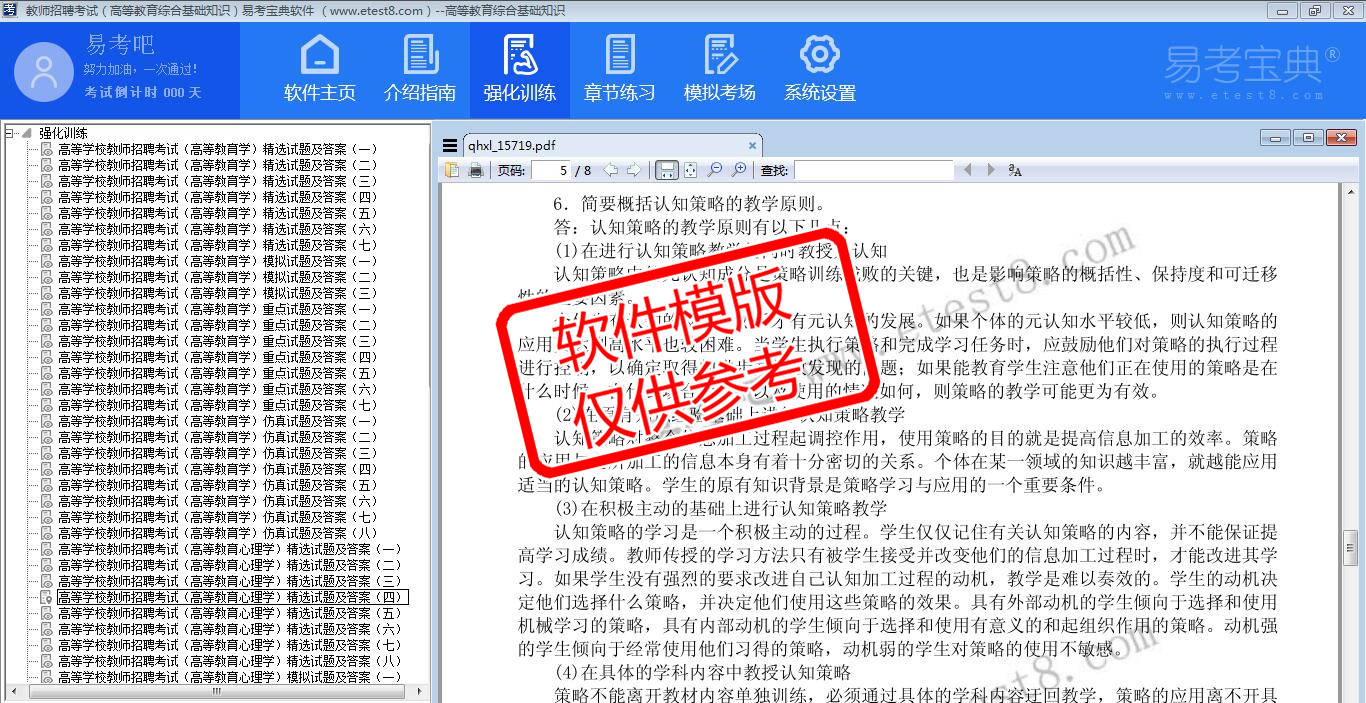This screenshot has height=703, width=1366.
Task: Toggle the match case search option
Action: pos(1015,170)
